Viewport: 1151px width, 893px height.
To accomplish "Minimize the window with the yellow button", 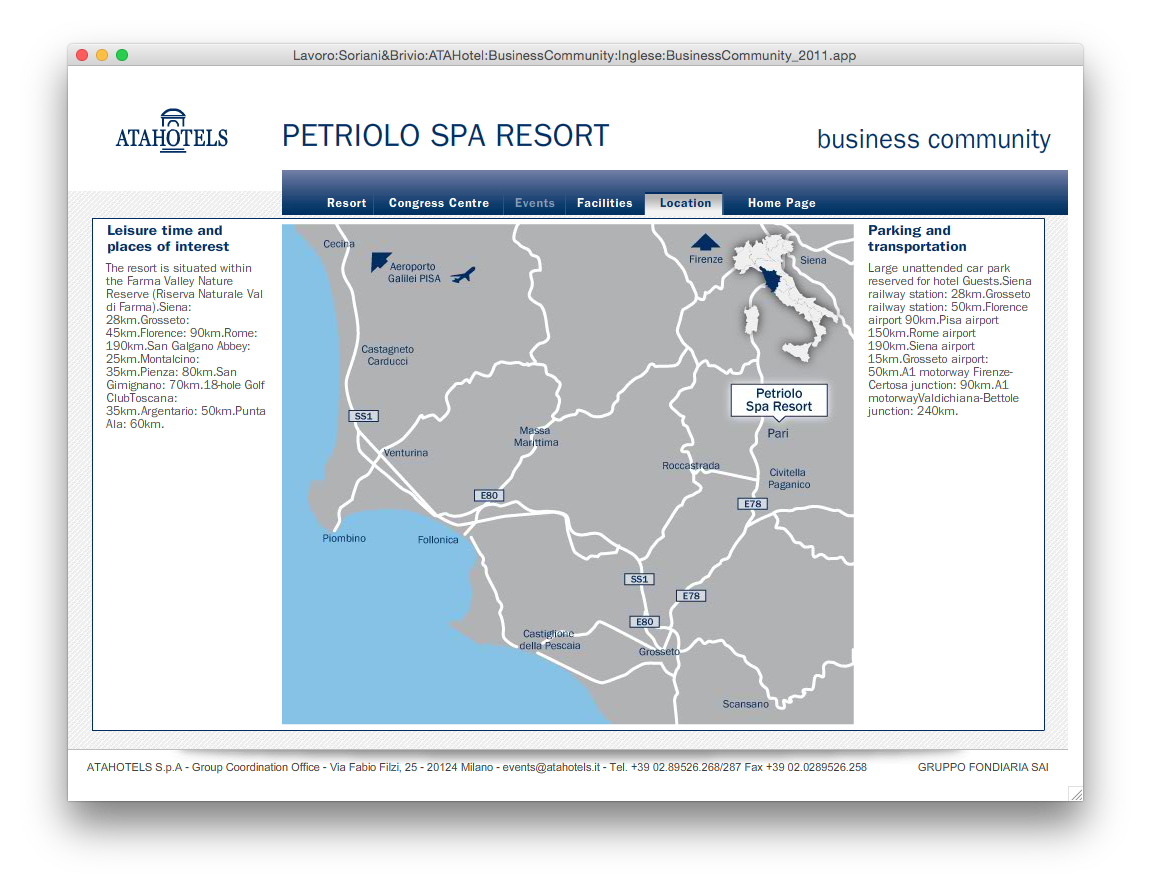I will tap(102, 55).
